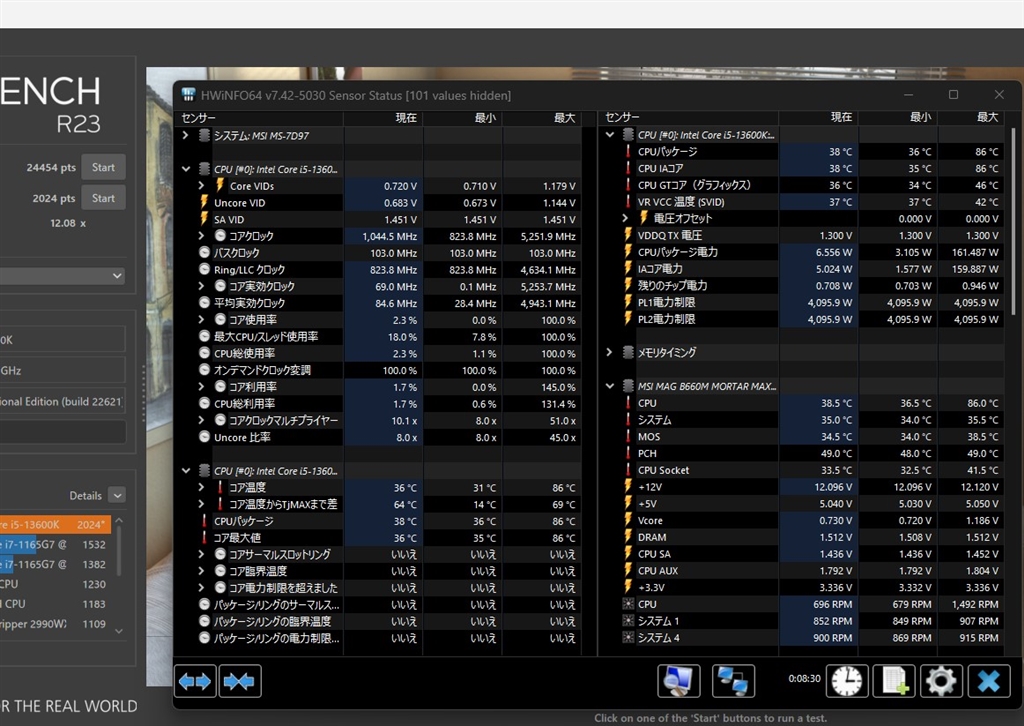Click the センサー column header in left pane
1024x726 pixels.
pos(261,118)
